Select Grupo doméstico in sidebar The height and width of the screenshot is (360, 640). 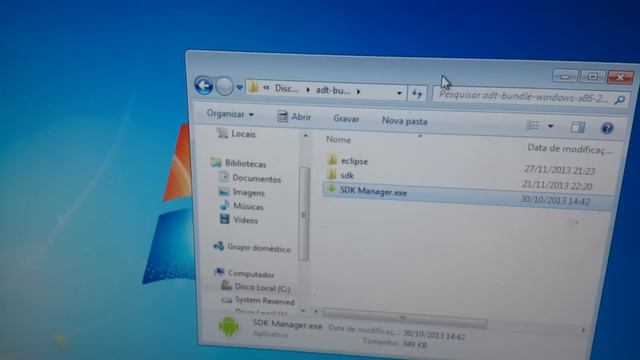[259, 248]
